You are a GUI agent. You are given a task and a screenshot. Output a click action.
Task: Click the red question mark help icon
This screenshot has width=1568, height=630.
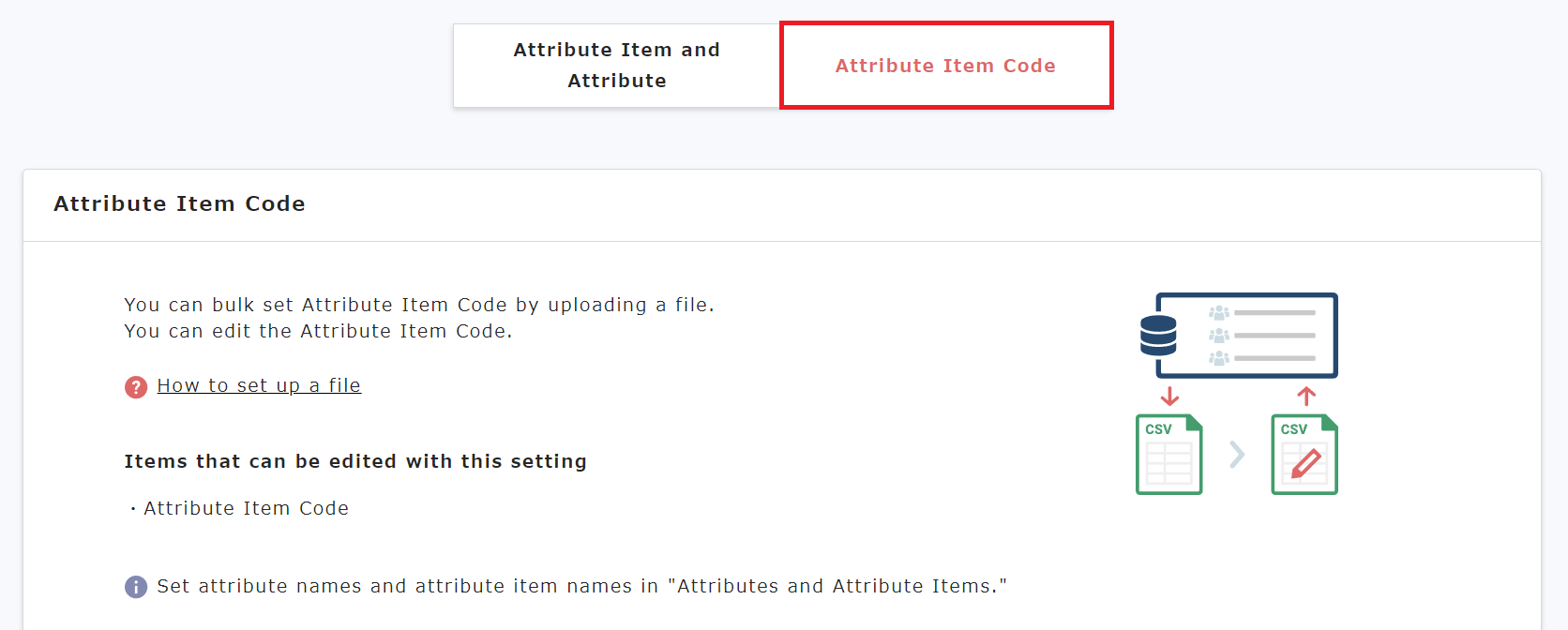[136, 387]
